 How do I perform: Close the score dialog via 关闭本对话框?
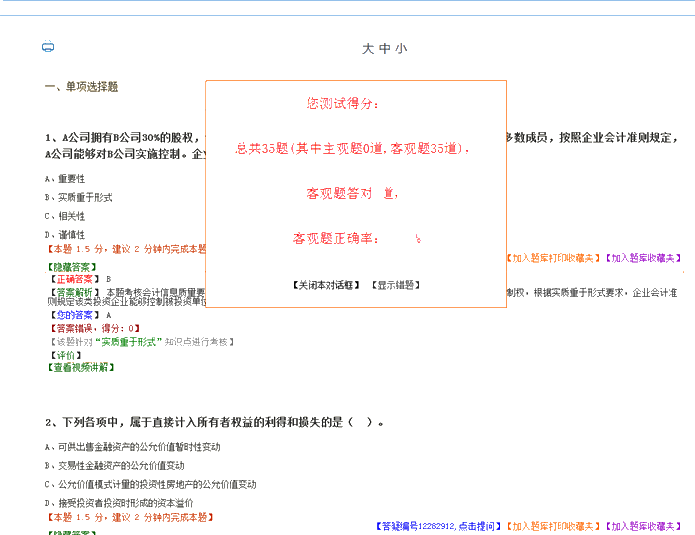coord(327,285)
